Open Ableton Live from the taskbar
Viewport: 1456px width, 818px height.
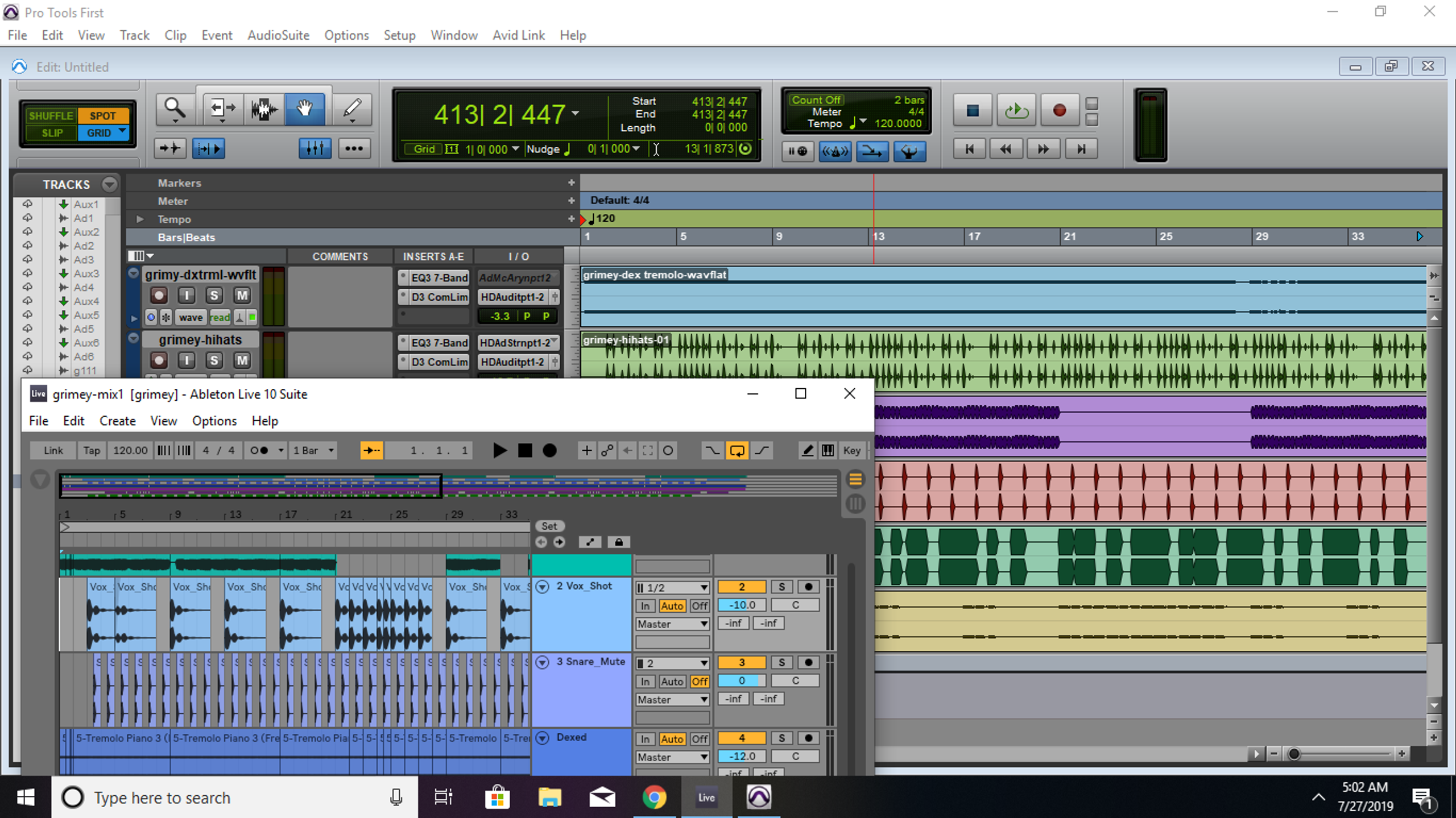point(706,797)
